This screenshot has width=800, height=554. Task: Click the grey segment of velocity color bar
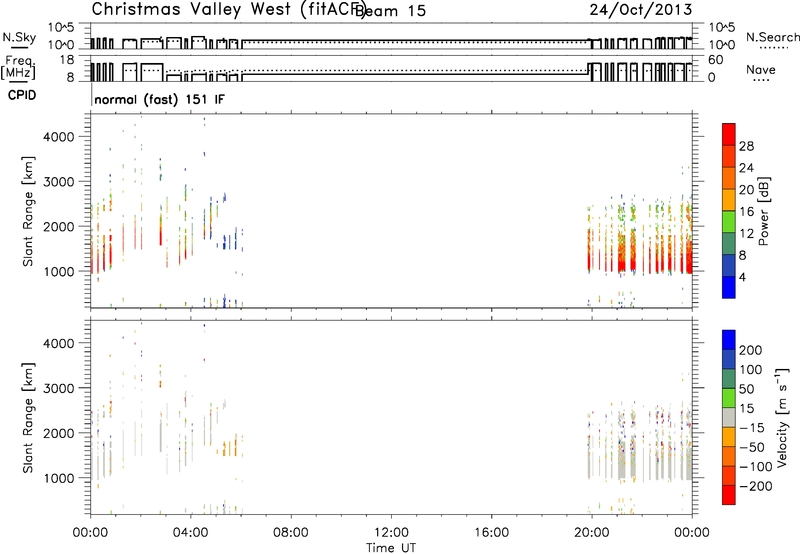[x=729, y=417]
